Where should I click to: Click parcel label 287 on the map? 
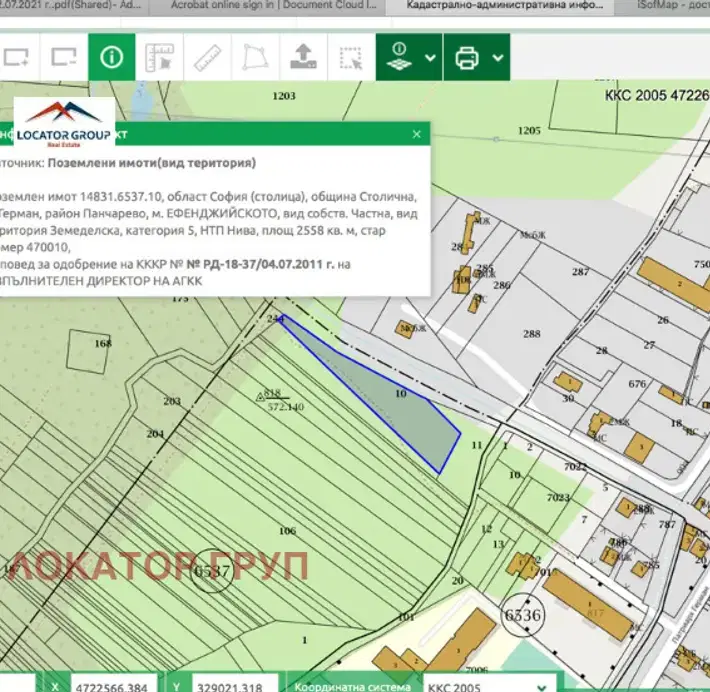(x=580, y=271)
